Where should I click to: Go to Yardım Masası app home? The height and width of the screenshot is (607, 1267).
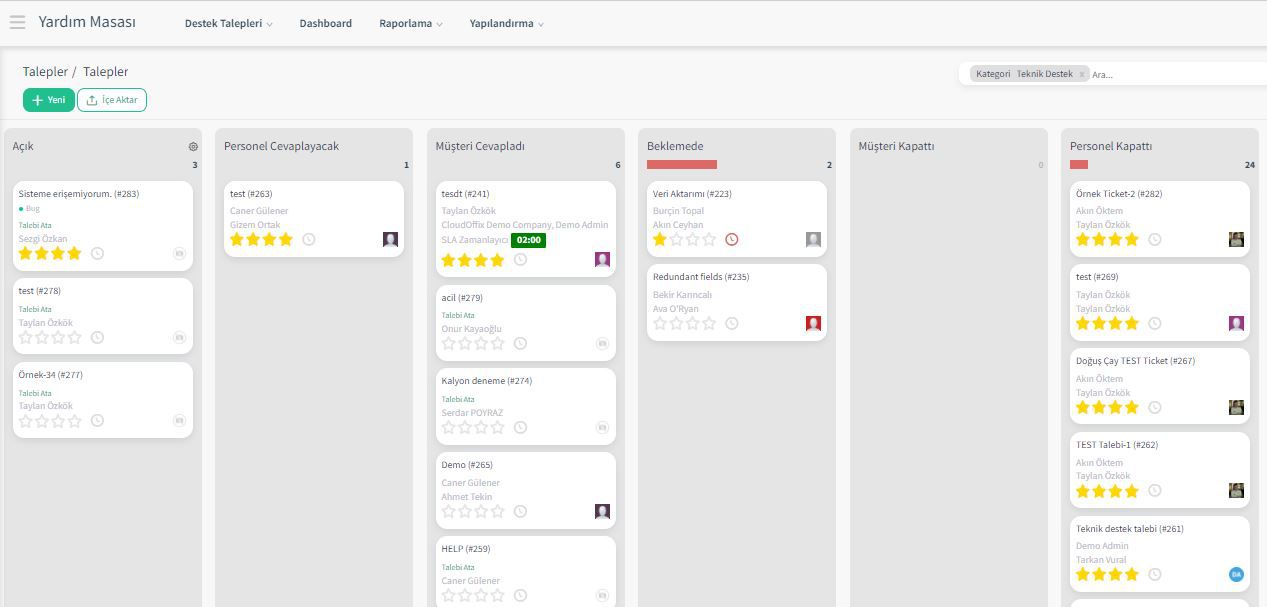[x=87, y=21]
